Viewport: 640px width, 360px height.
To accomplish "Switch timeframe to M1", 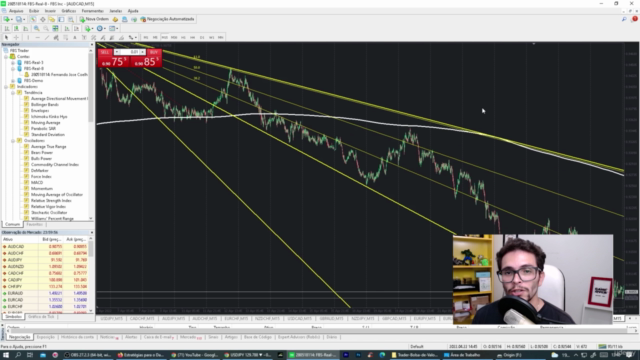I will pyautogui.click(x=146, y=38).
